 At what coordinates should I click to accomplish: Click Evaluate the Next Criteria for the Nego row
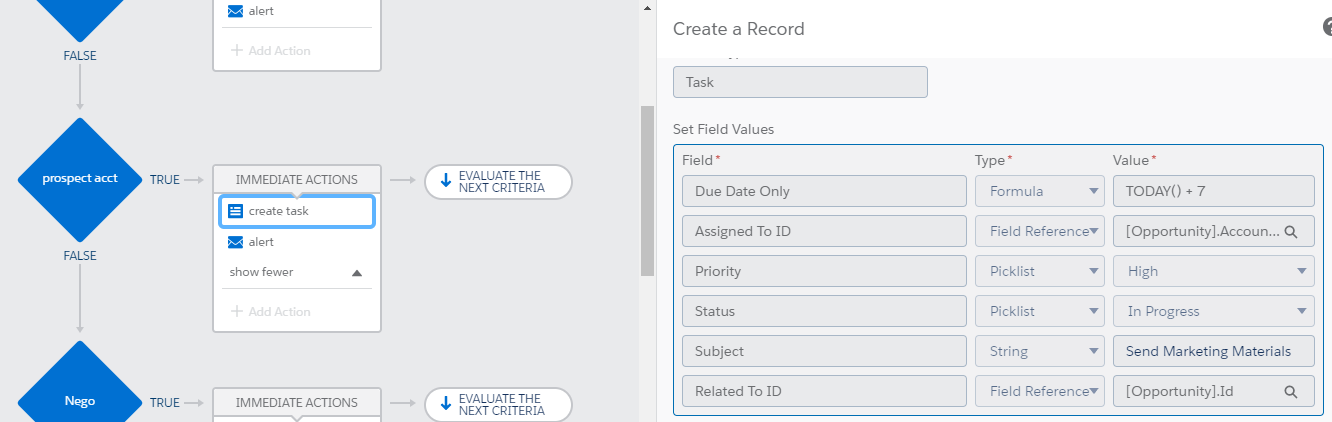coord(498,404)
